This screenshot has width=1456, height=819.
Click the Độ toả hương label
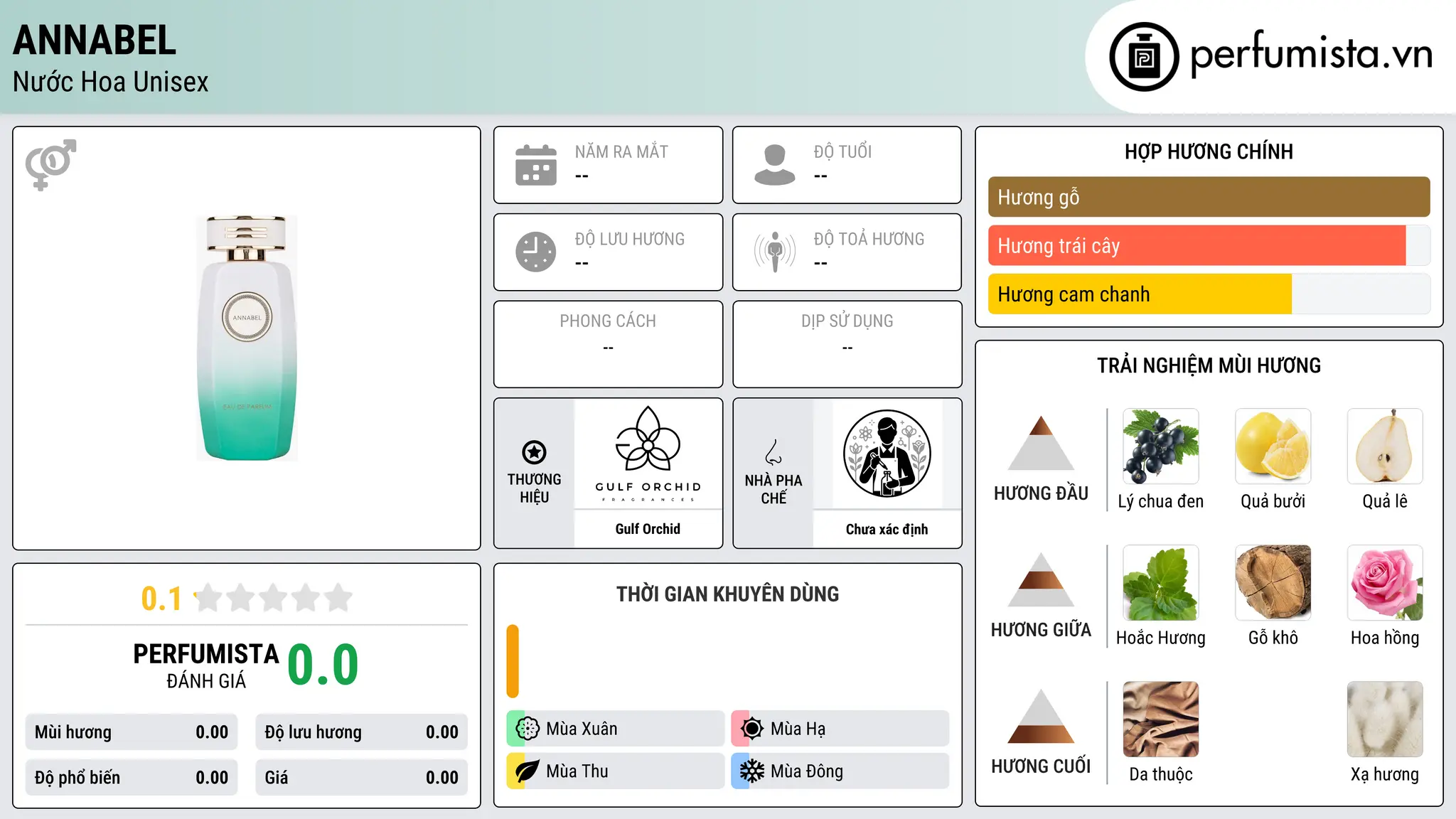click(x=869, y=239)
